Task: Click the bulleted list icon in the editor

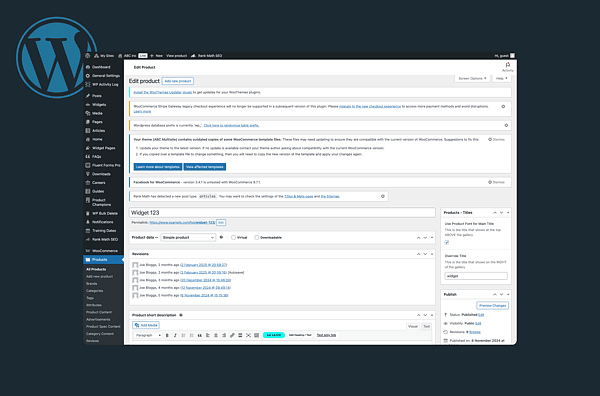Action: click(183, 335)
